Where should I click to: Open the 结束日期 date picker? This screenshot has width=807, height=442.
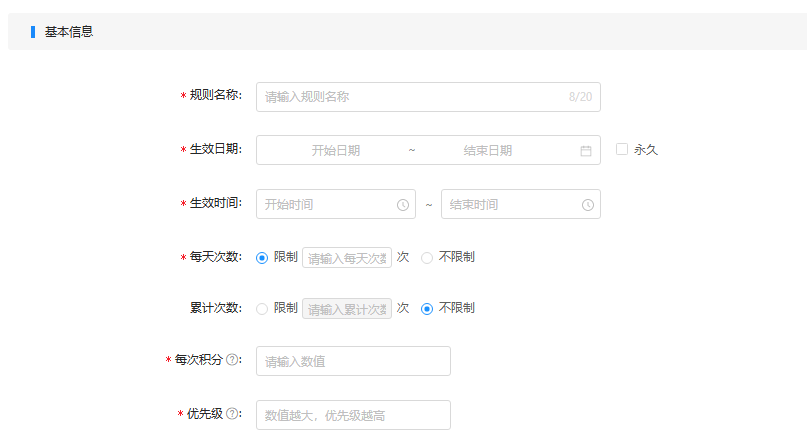tap(487, 151)
